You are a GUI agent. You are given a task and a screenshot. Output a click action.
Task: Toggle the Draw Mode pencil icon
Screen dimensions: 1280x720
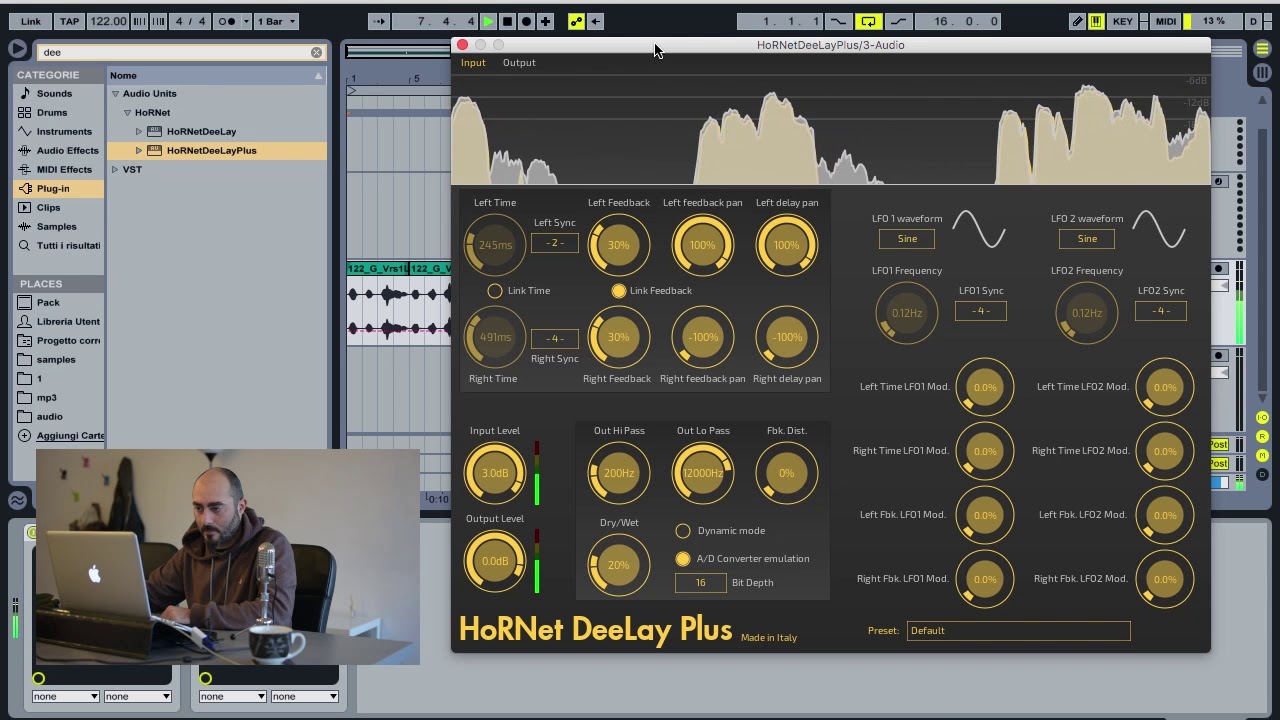coord(1077,21)
